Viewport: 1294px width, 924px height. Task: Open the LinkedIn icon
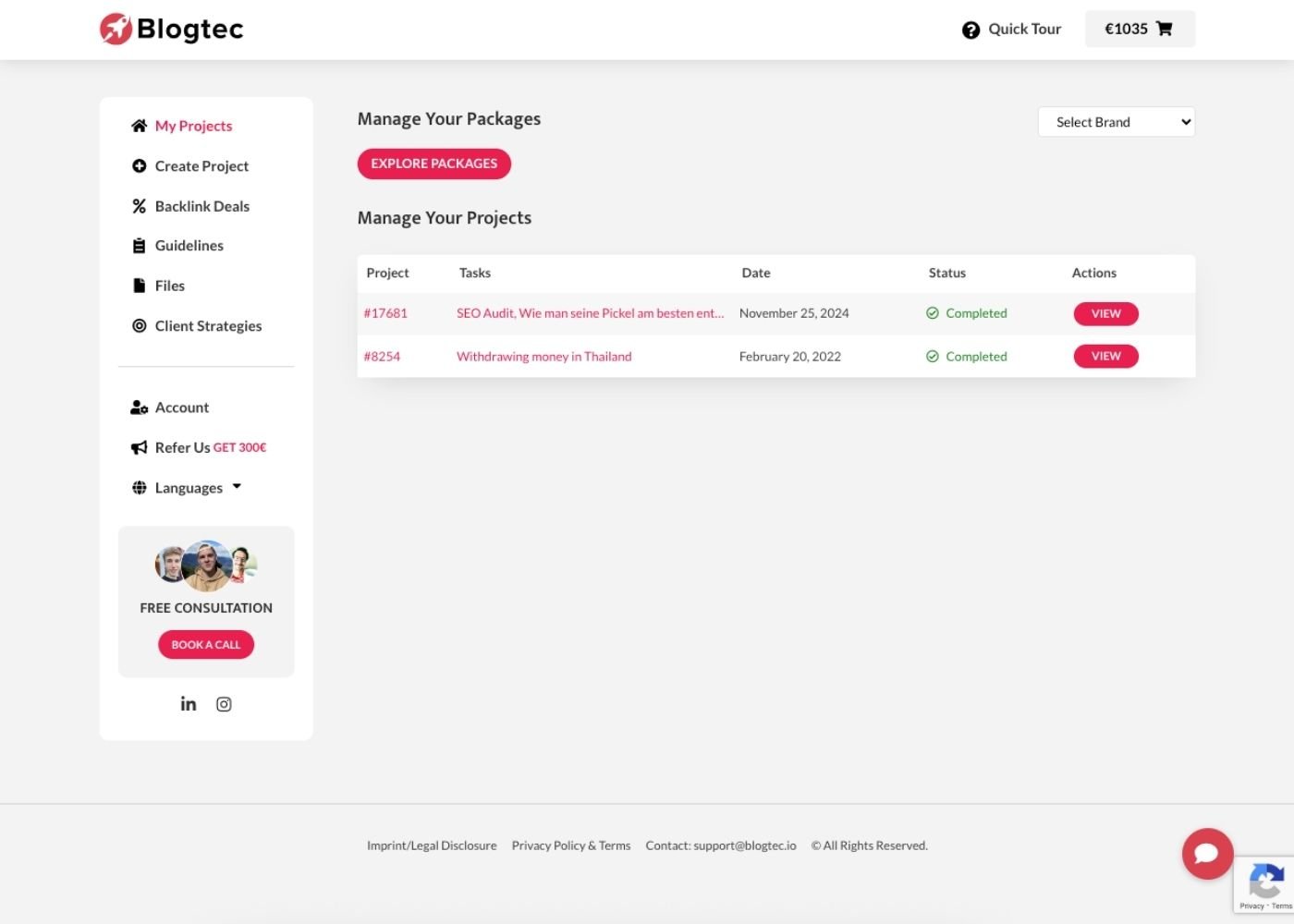pyautogui.click(x=189, y=704)
